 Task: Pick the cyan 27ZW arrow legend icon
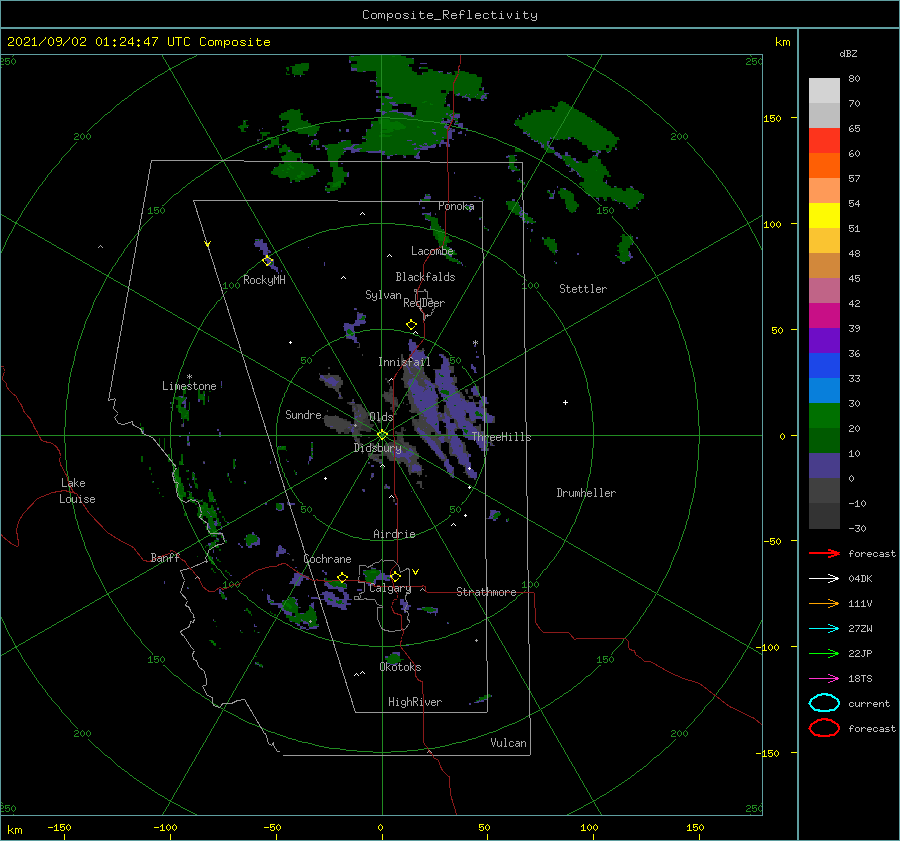point(824,629)
